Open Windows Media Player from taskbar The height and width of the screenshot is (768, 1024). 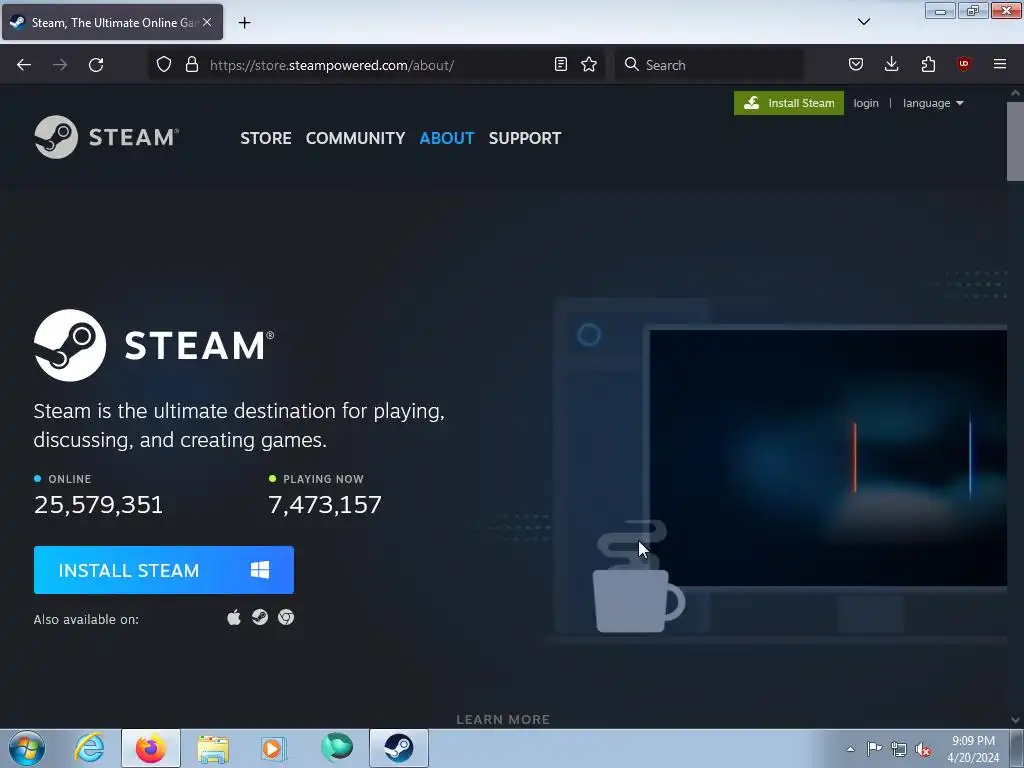274,748
